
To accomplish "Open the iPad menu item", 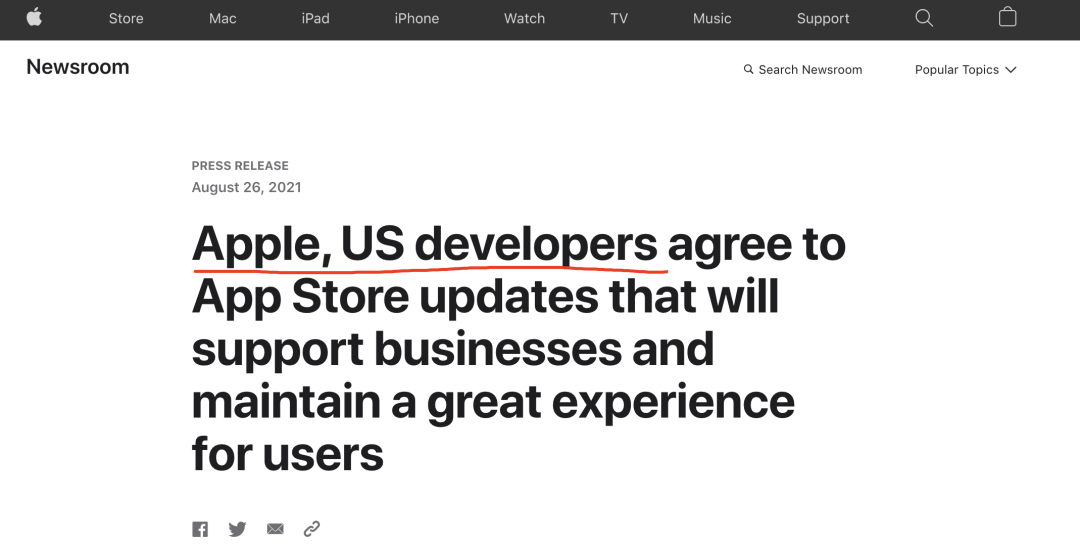I will [x=315, y=19].
